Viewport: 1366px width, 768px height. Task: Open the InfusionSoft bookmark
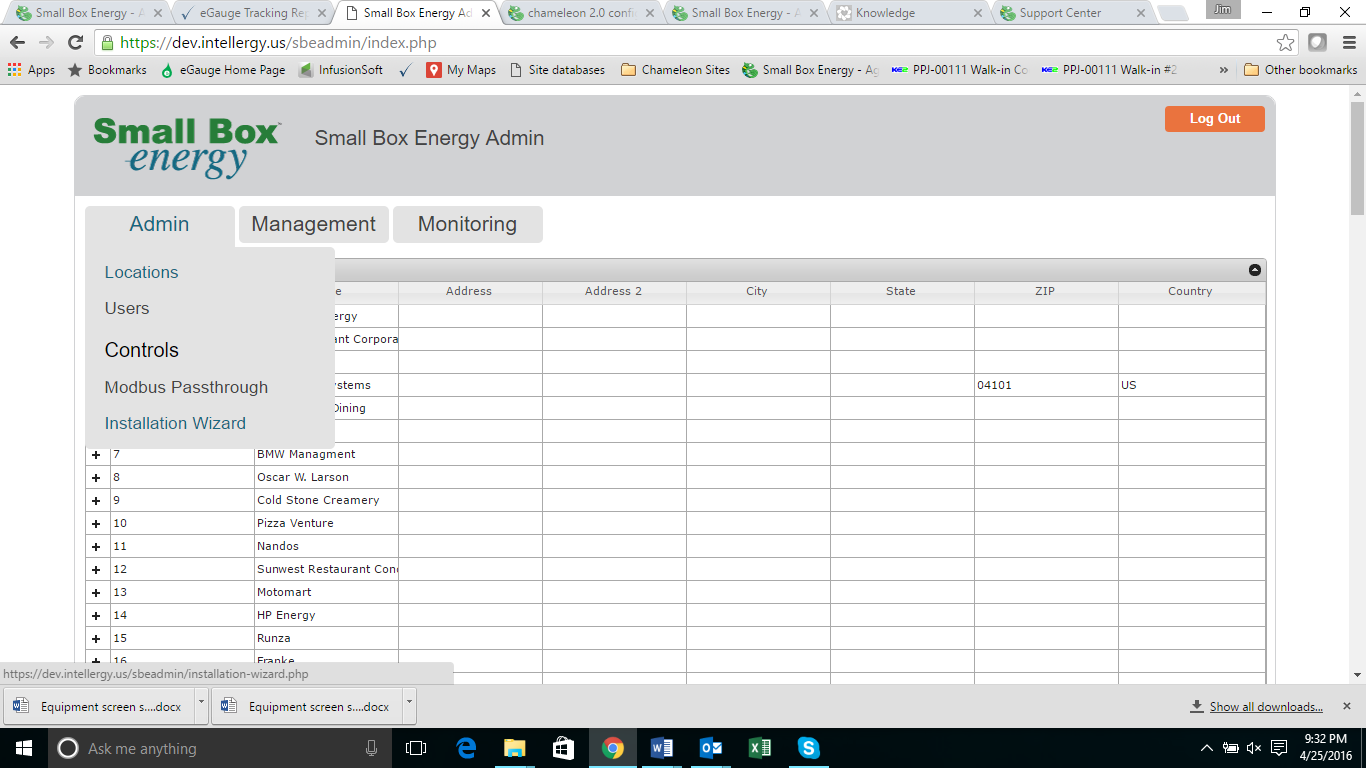tap(341, 70)
